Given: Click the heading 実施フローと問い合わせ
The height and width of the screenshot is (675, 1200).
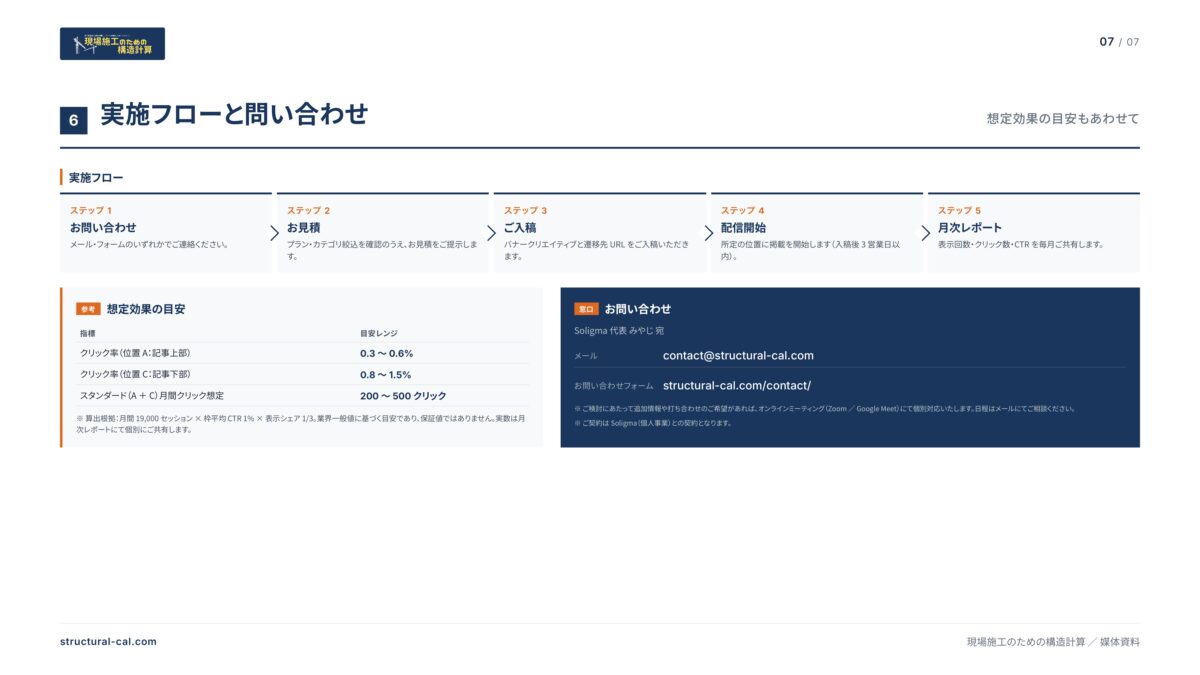Looking at the screenshot, I should [234, 115].
